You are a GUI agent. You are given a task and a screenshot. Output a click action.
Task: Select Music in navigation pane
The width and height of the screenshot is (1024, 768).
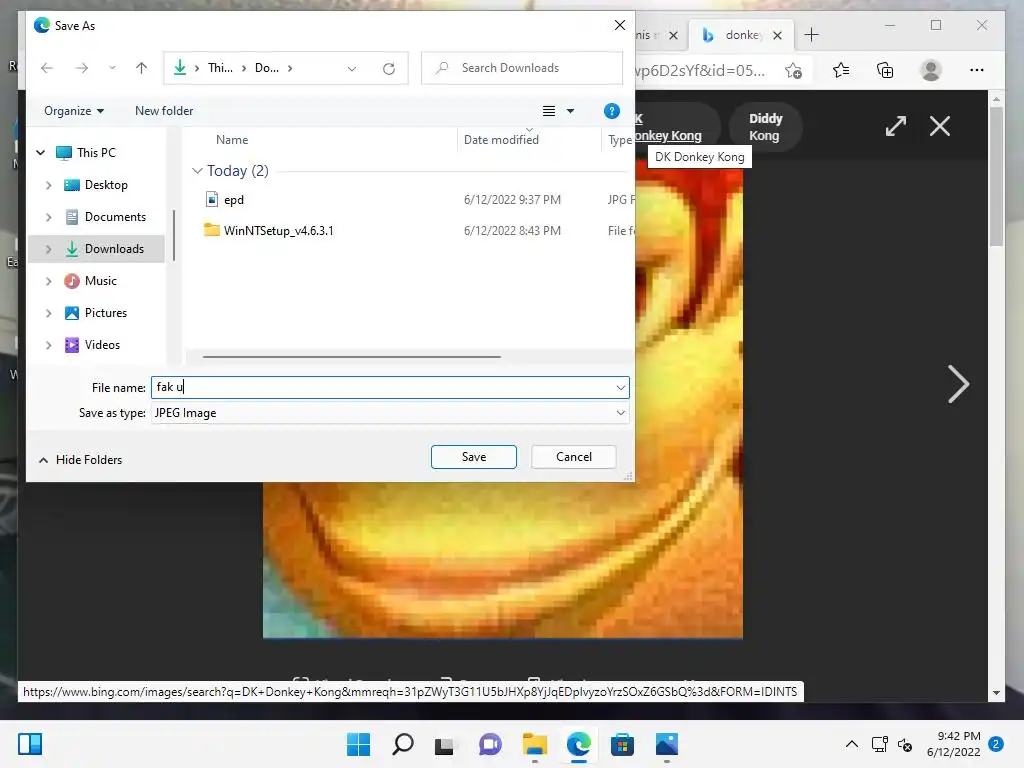click(x=90, y=281)
